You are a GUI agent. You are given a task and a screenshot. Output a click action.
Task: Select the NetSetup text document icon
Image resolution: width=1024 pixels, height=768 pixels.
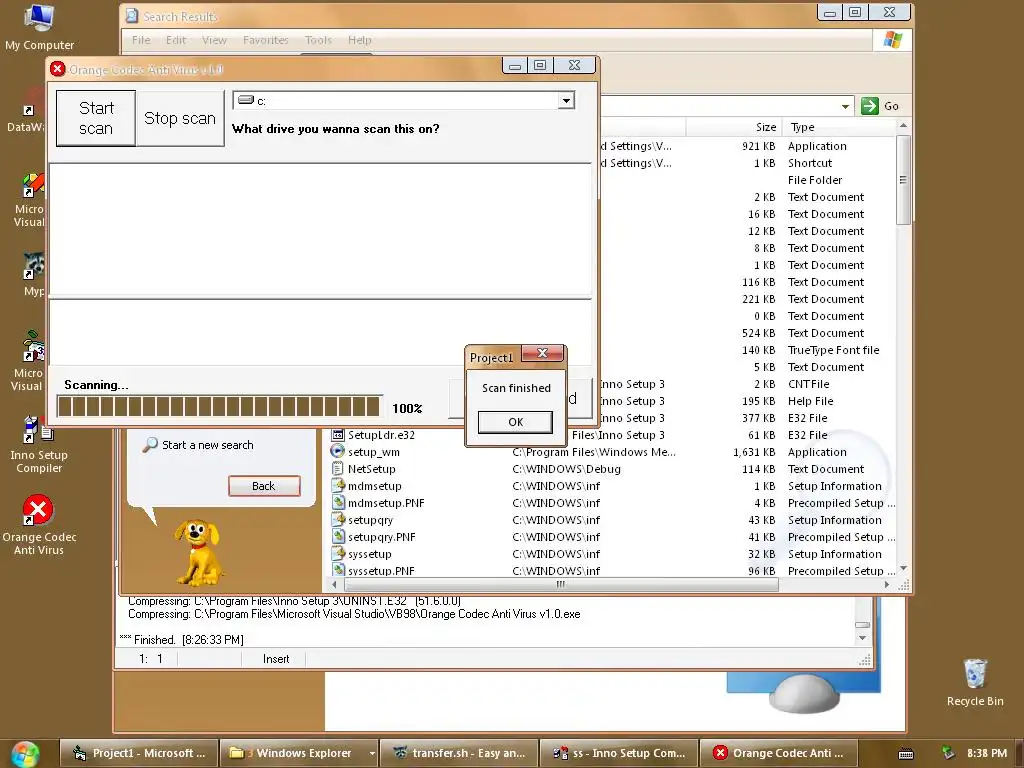338,469
